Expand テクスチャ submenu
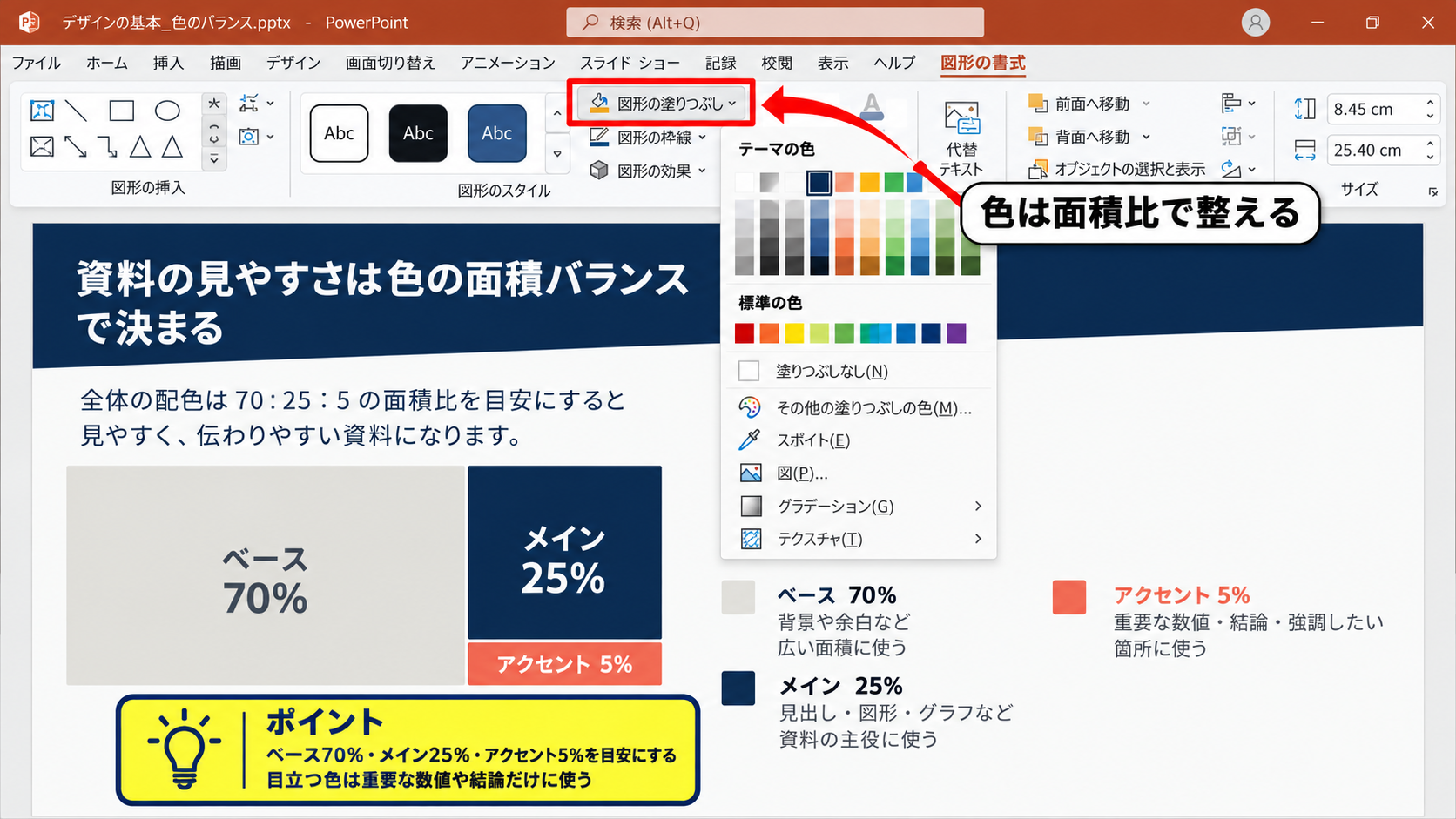This screenshot has width=1456, height=819. pyautogui.click(x=859, y=540)
